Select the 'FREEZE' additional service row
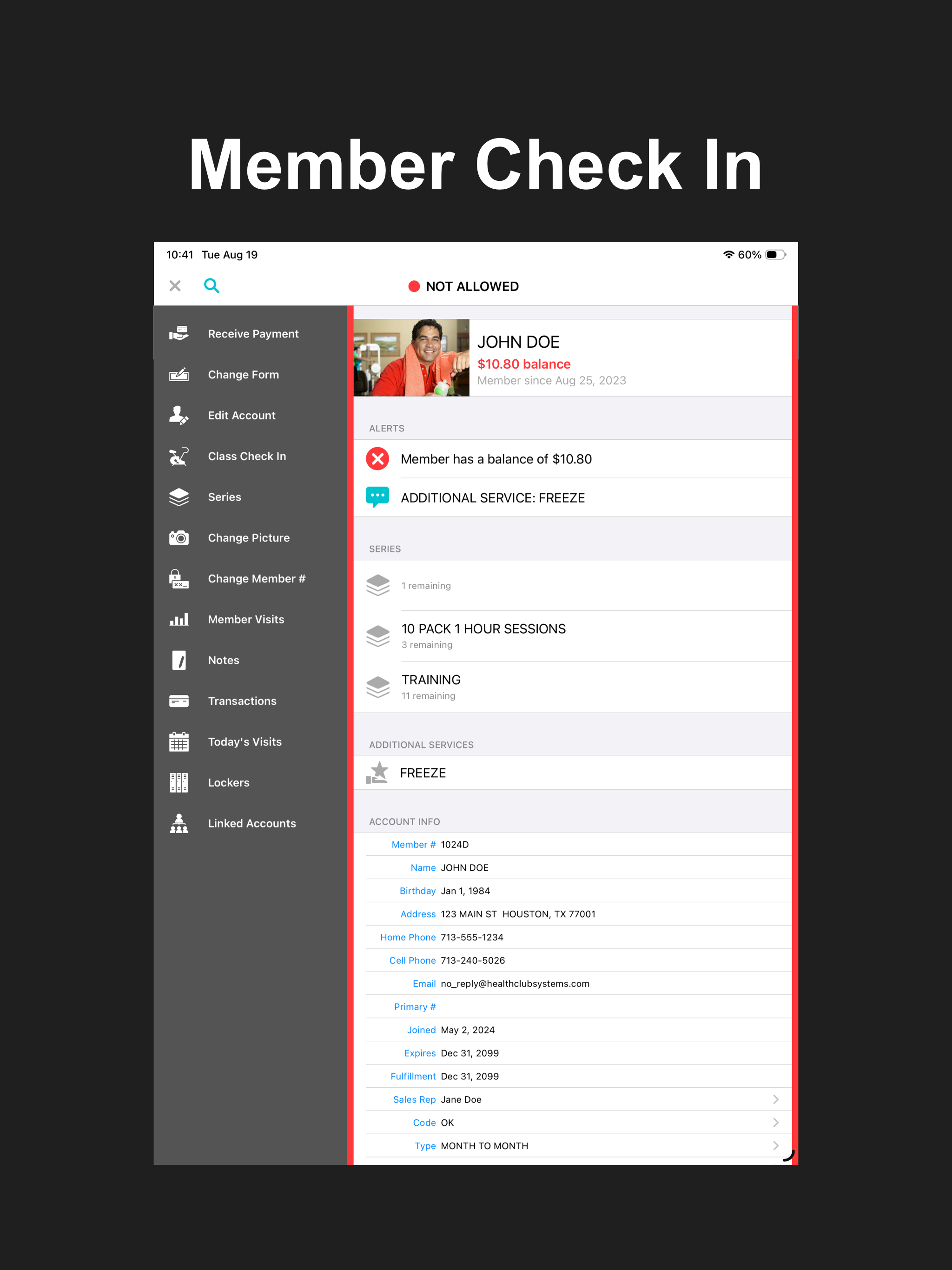Viewport: 952px width, 1270px height. [573, 773]
